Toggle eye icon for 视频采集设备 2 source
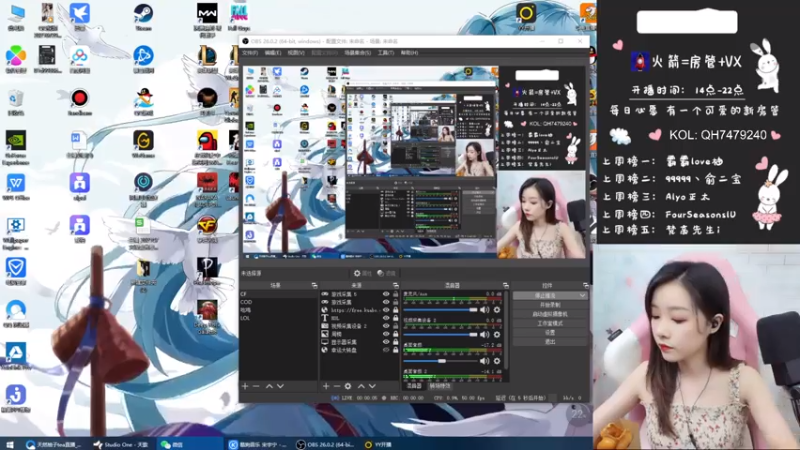This screenshot has height=450, width=800. pos(386,326)
